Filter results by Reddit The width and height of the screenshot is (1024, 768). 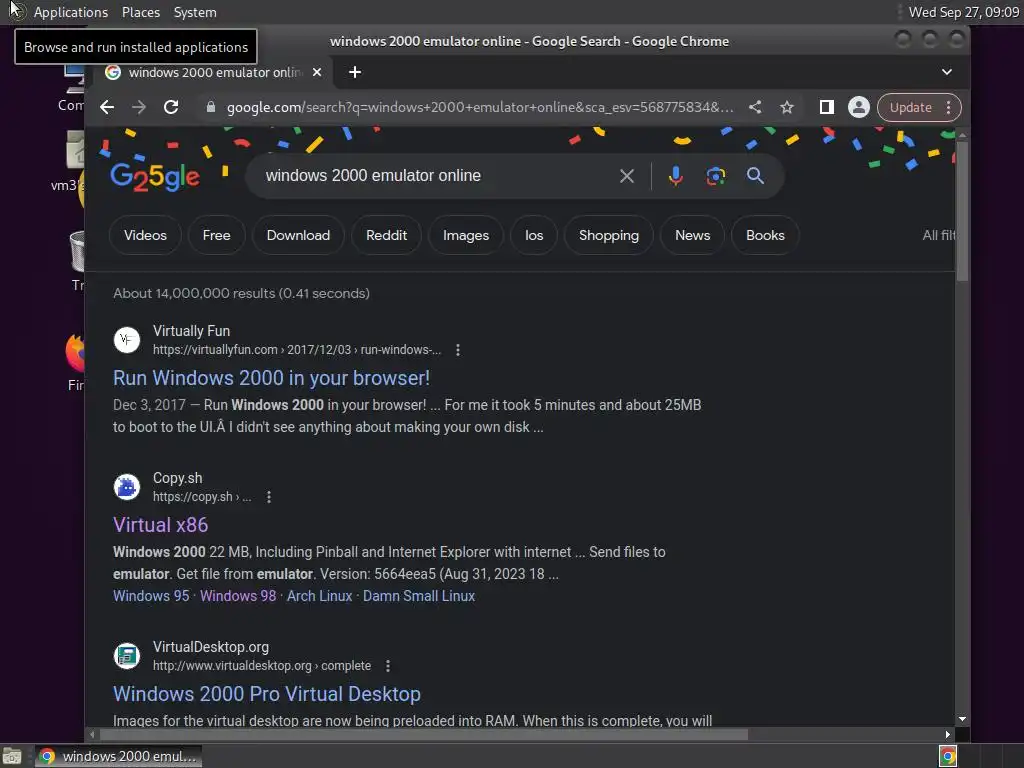[x=387, y=235]
